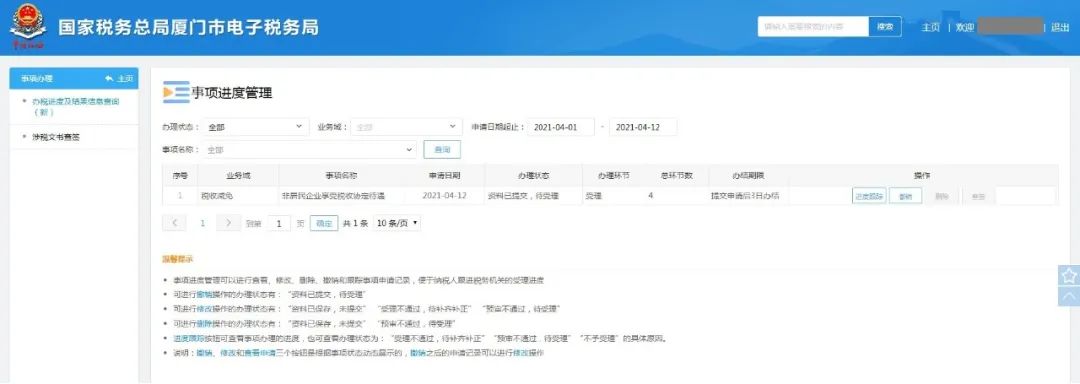The image size is (1080, 384).
Task: Click the star favorite icon on right edge
Action: [x=1069, y=275]
